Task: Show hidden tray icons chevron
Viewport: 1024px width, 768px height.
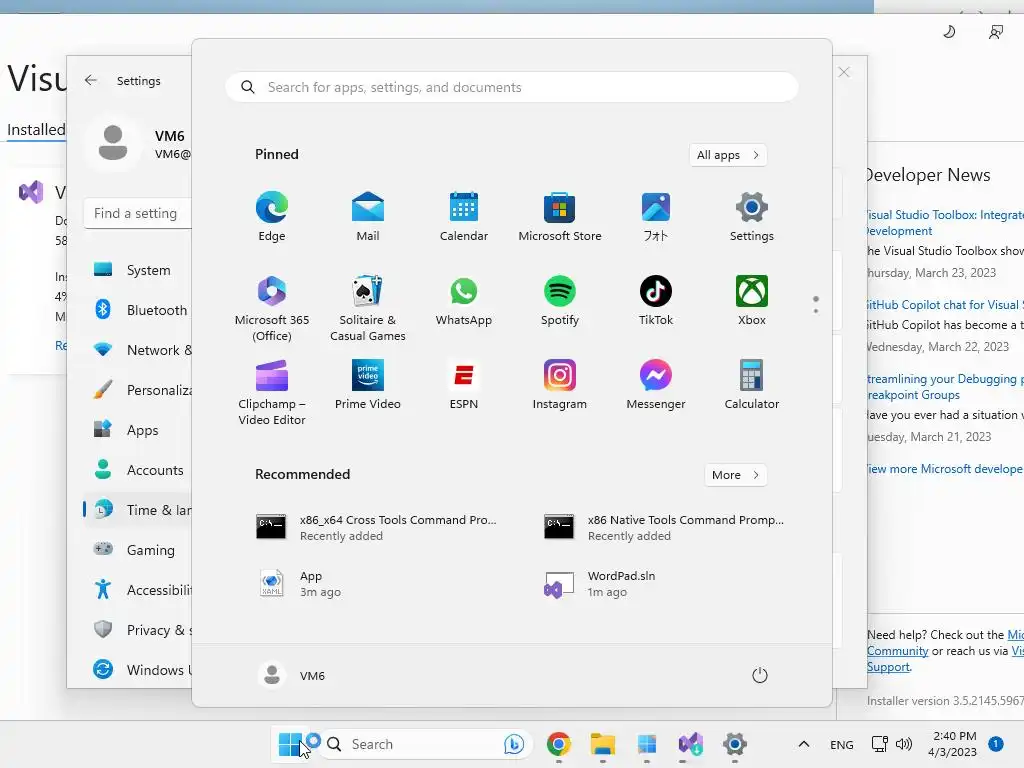Action: (x=804, y=744)
